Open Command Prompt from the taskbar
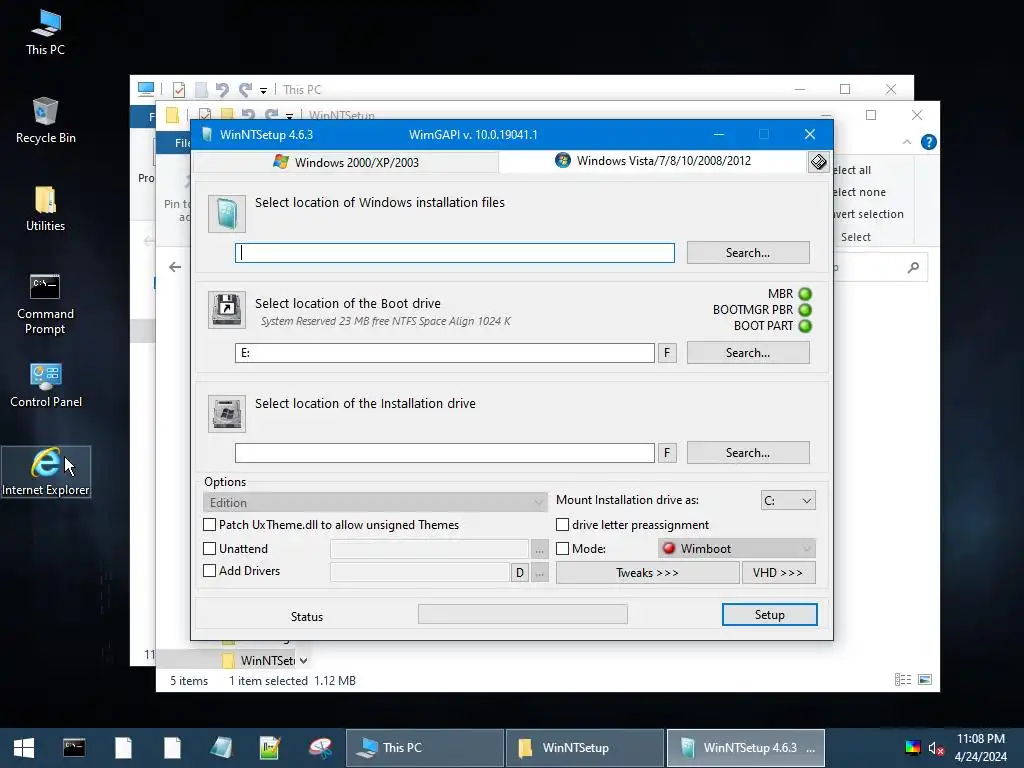This screenshot has width=1024, height=768. [74, 748]
